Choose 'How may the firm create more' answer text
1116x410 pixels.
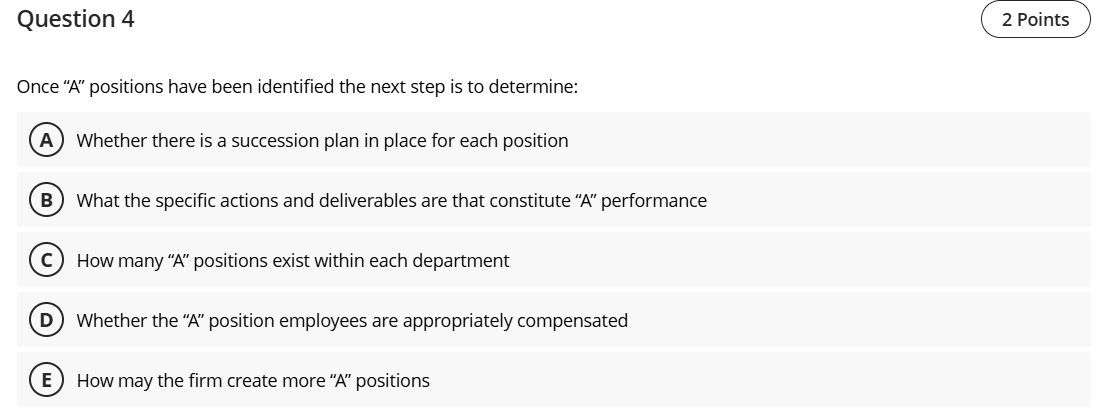[253, 380]
